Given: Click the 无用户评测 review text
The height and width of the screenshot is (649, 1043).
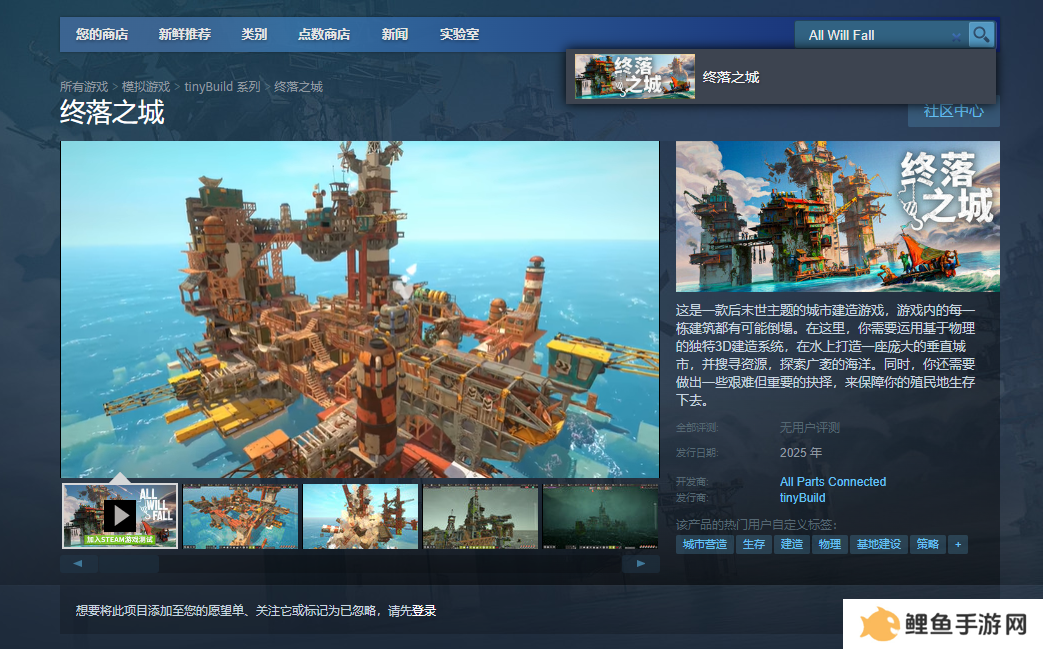Looking at the screenshot, I should tap(810, 428).
